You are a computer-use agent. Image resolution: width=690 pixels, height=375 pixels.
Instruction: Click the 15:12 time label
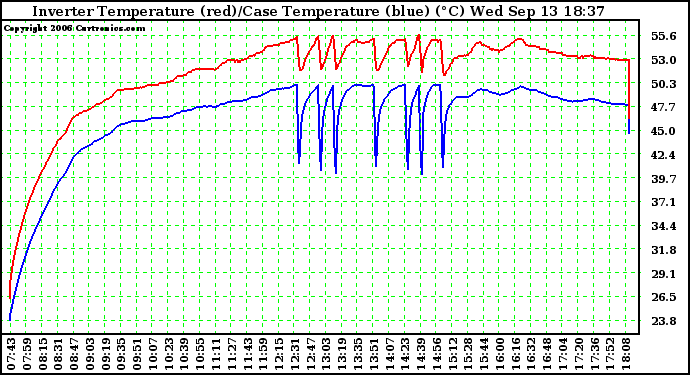click(x=453, y=354)
